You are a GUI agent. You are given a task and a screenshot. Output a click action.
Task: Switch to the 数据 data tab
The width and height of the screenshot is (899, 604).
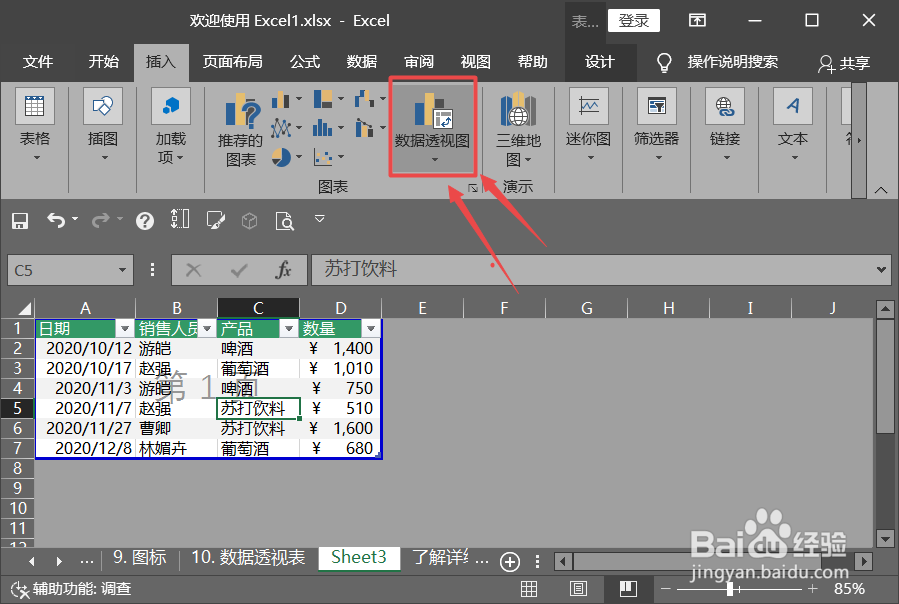coord(362,62)
